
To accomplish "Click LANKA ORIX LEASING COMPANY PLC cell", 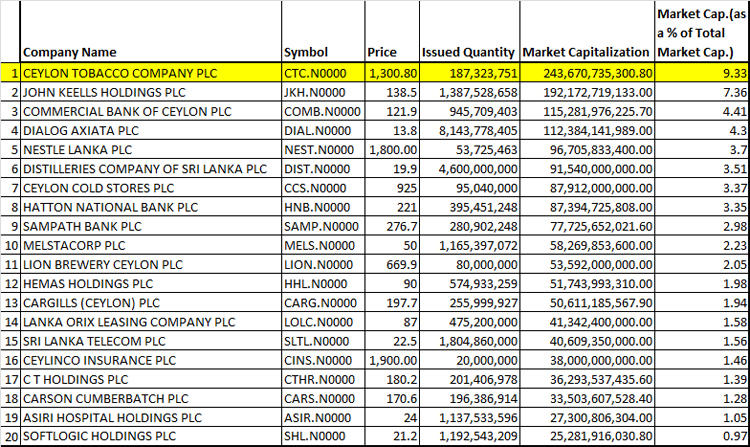I will pos(151,322).
